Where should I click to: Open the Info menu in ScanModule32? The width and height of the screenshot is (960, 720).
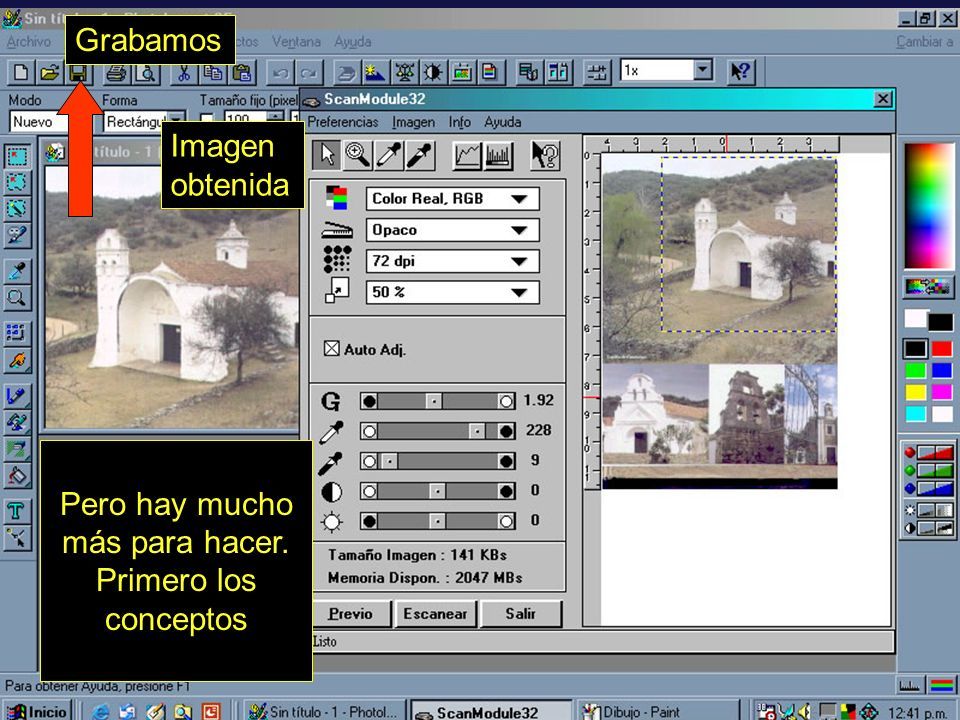click(460, 122)
